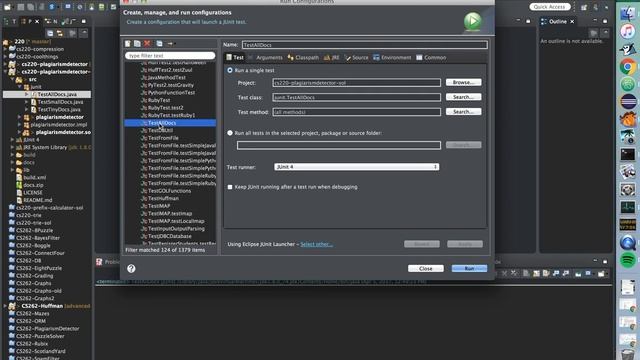The width and height of the screenshot is (640, 360).
Task: Click Browse... next to Project field
Action: pos(463,82)
